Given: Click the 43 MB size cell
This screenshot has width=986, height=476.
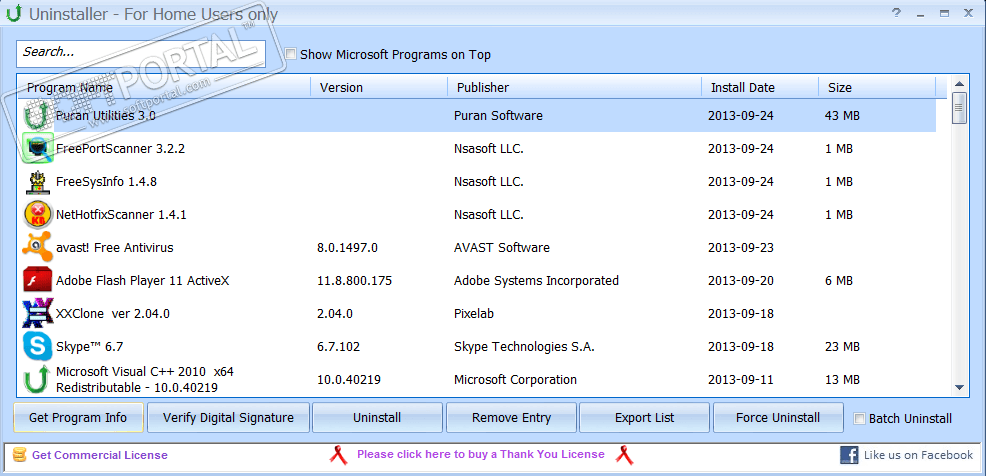Looking at the screenshot, I should coord(842,116).
